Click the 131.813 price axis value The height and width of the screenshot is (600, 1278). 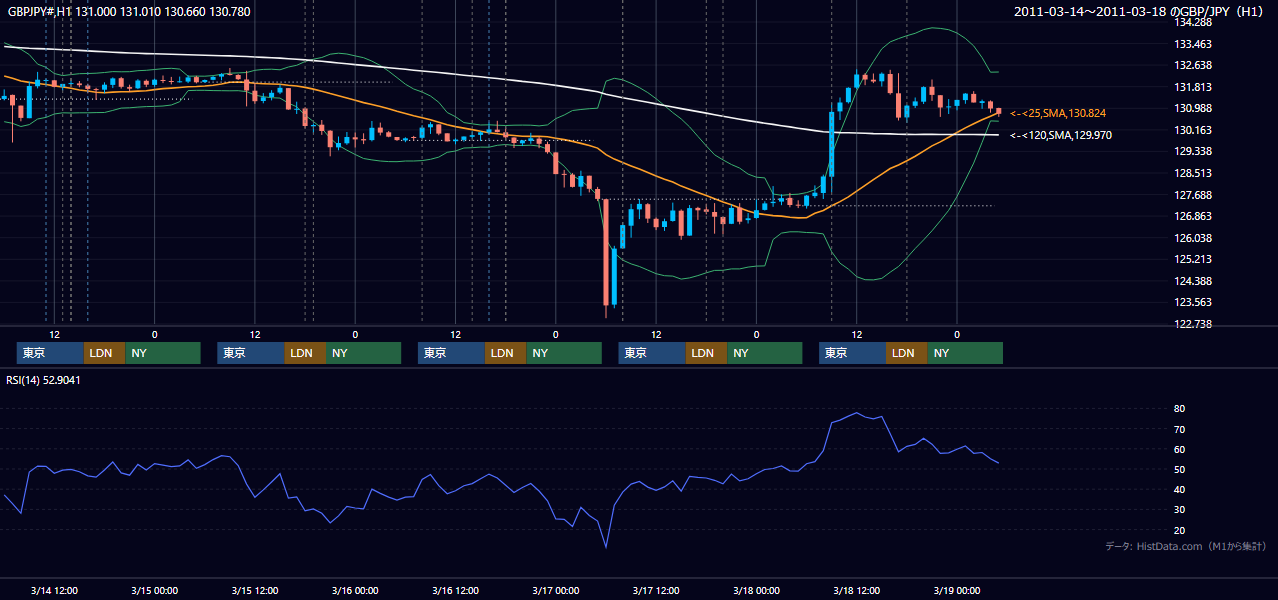tap(1191, 87)
